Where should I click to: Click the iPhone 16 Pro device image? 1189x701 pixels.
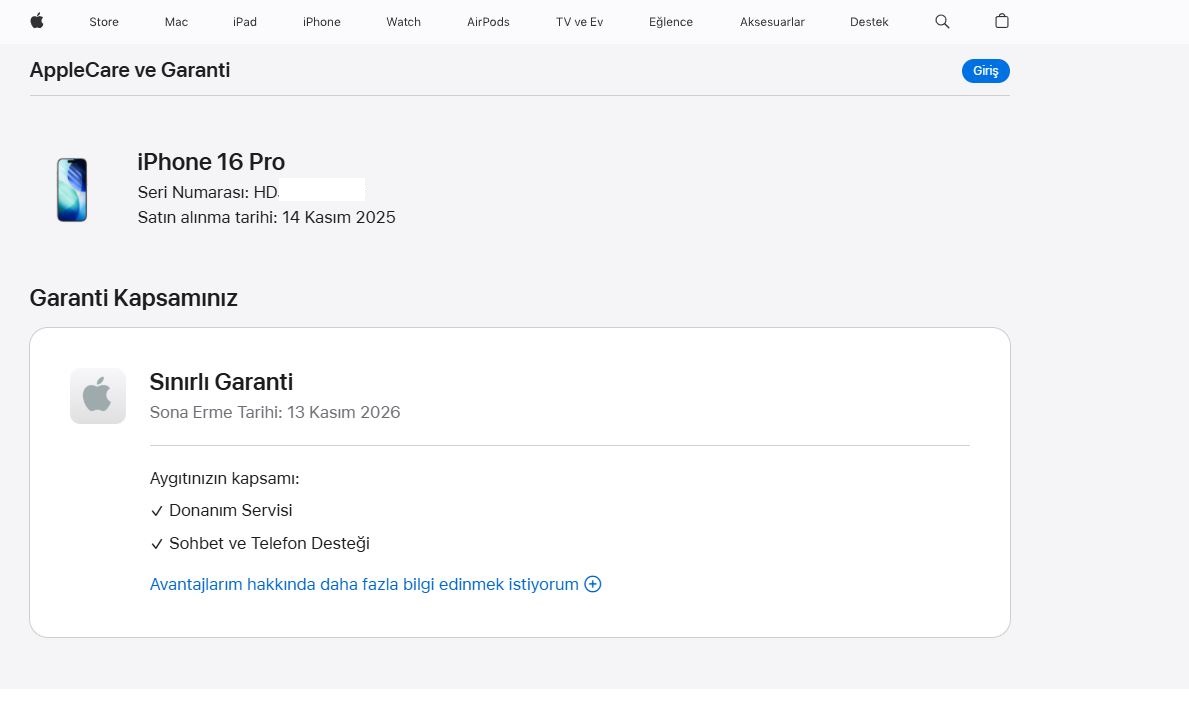(x=72, y=190)
